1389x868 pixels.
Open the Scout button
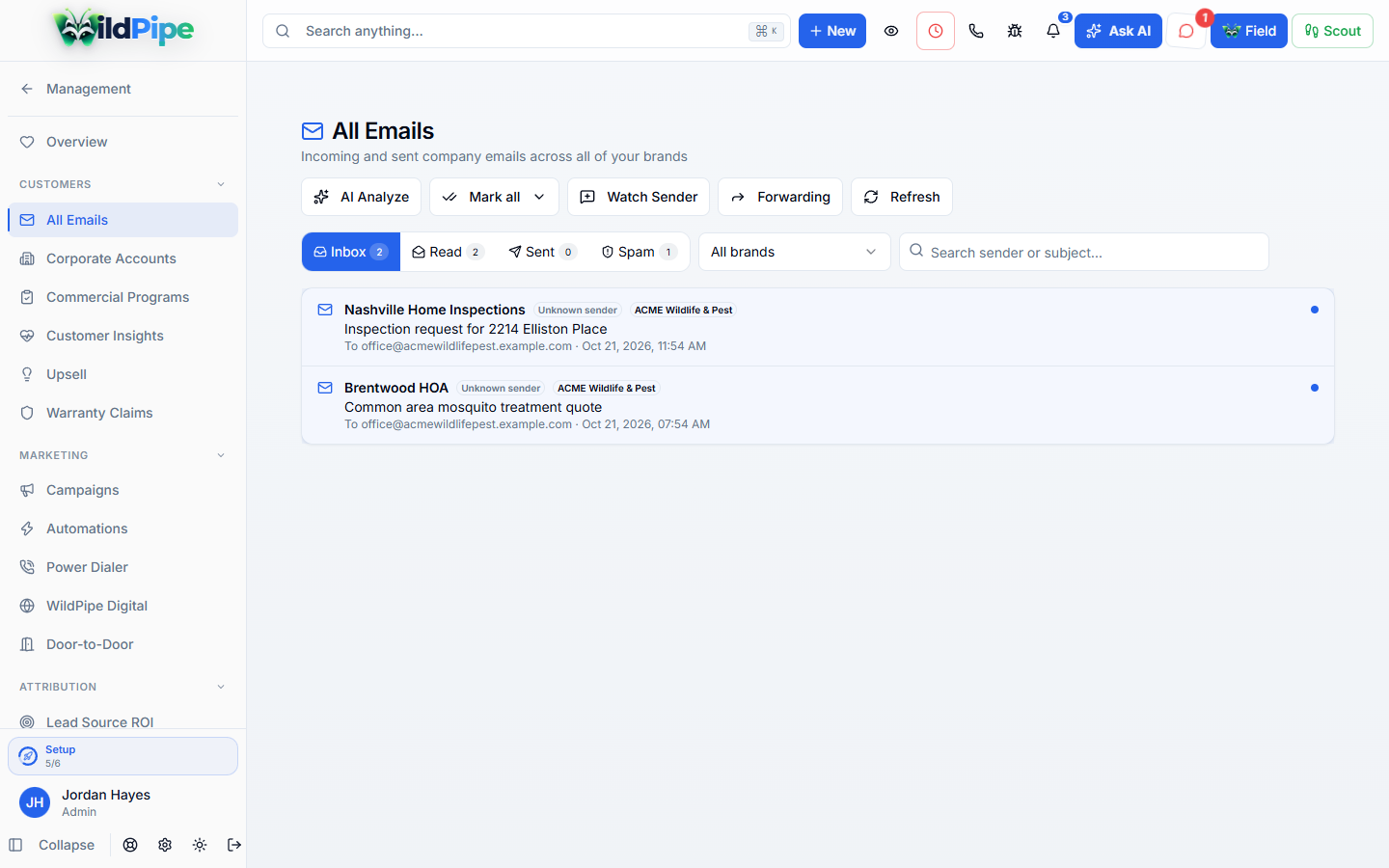[1332, 31]
